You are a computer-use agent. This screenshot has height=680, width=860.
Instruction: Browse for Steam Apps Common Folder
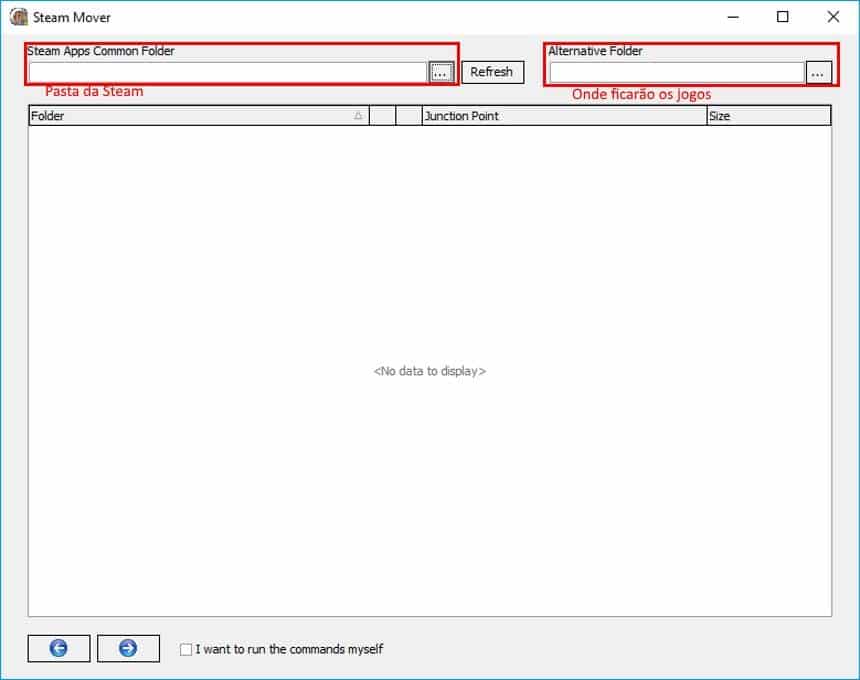pos(440,72)
